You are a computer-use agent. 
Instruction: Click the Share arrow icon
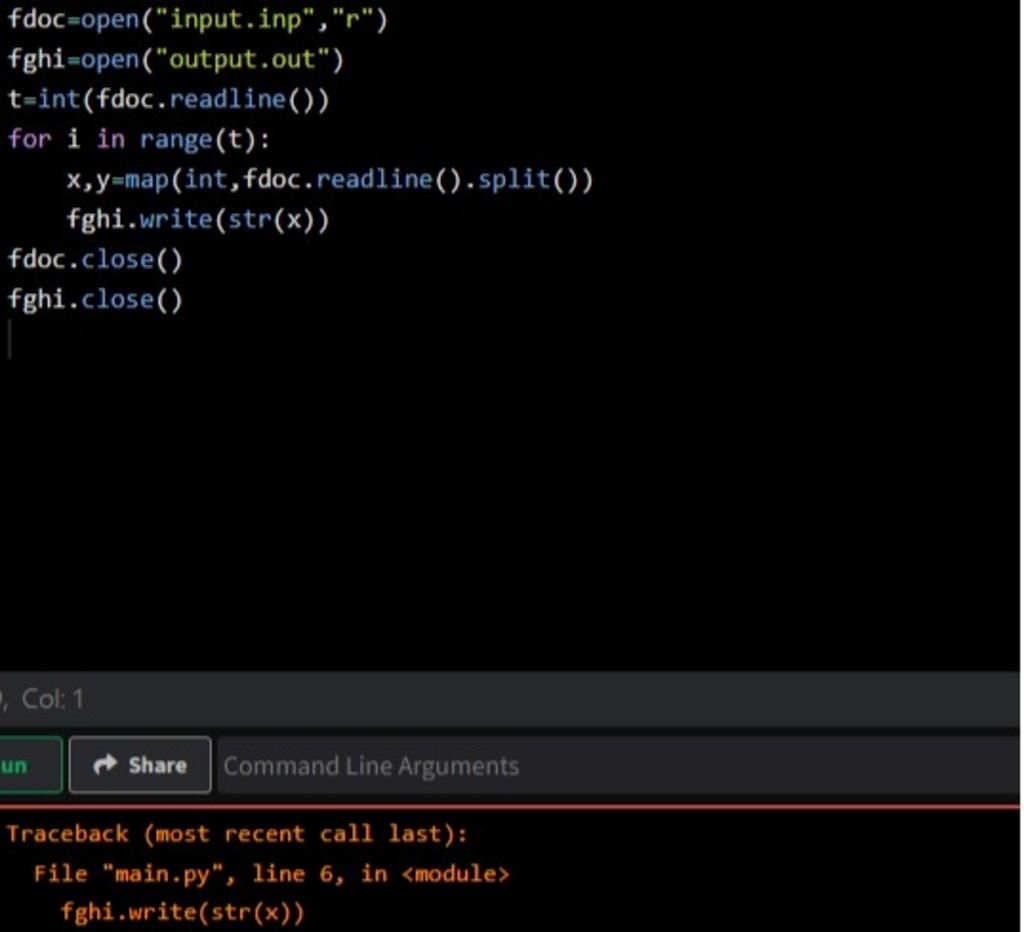click(104, 765)
